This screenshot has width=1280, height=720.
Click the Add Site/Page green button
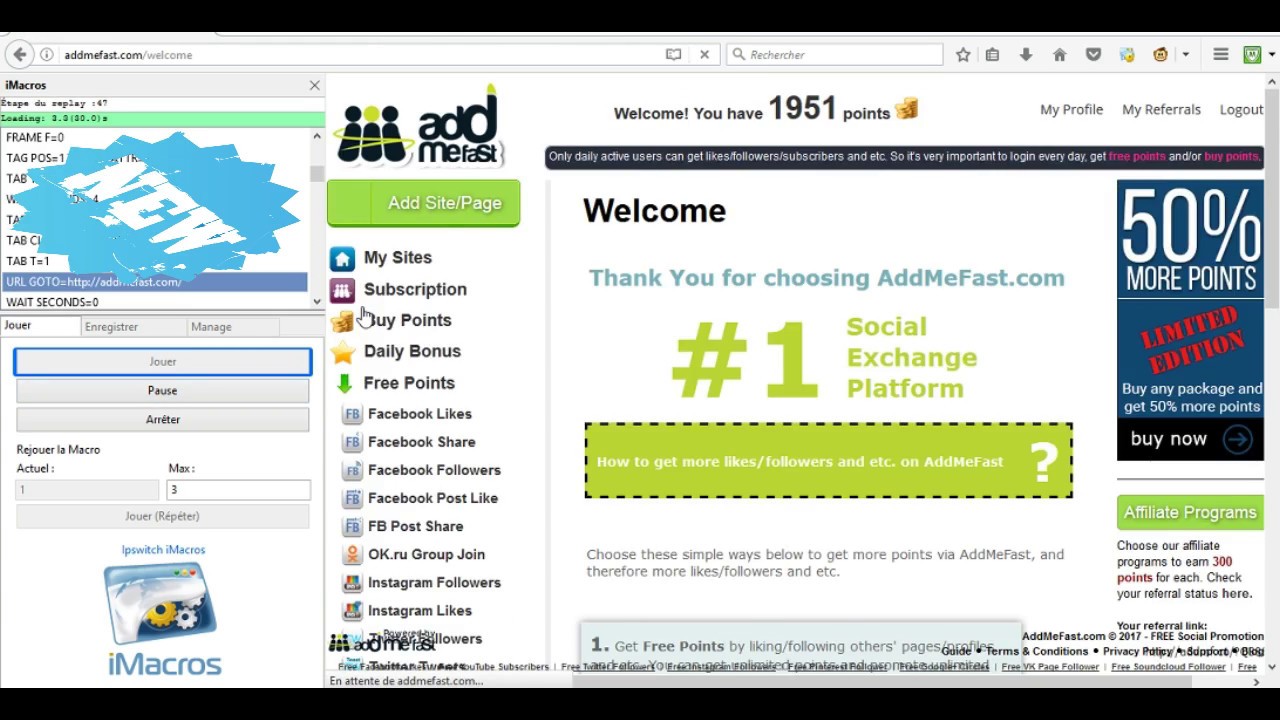click(424, 203)
